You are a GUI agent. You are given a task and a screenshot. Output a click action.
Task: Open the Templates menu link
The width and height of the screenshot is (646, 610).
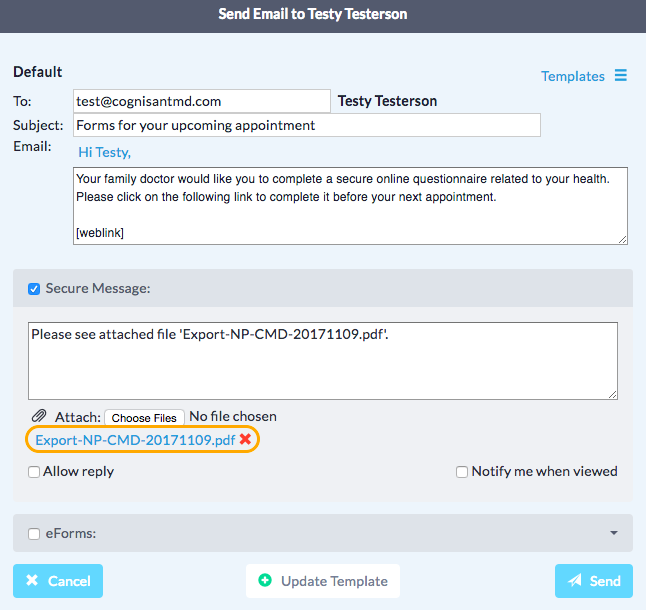pos(572,76)
